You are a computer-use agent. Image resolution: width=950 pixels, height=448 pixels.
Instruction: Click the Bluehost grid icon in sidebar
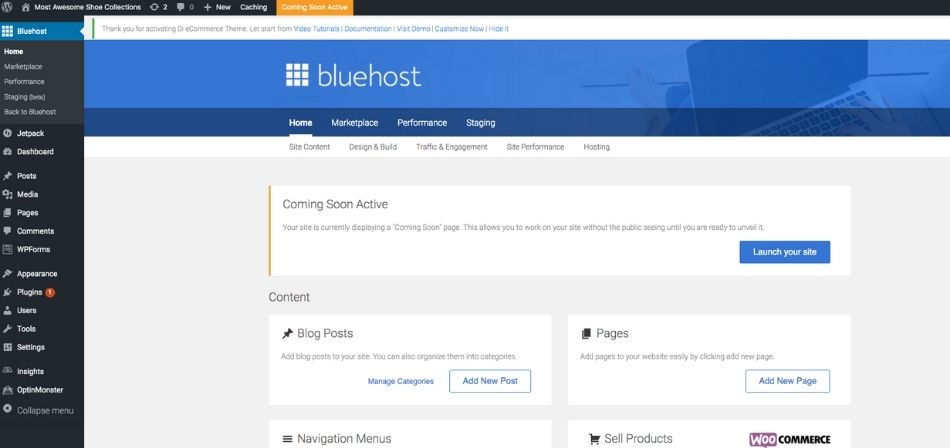7,31
